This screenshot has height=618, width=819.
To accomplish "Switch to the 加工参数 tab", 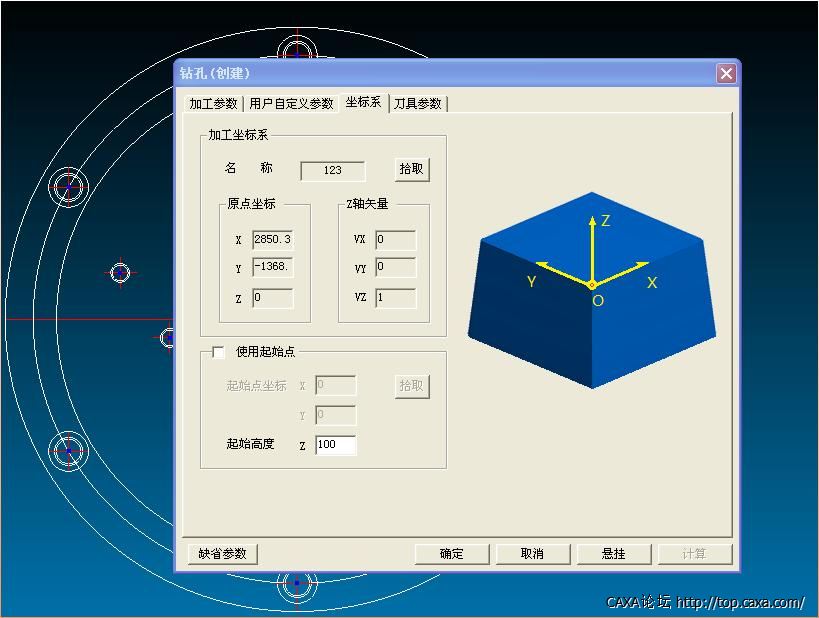I will tap(213, 103).
